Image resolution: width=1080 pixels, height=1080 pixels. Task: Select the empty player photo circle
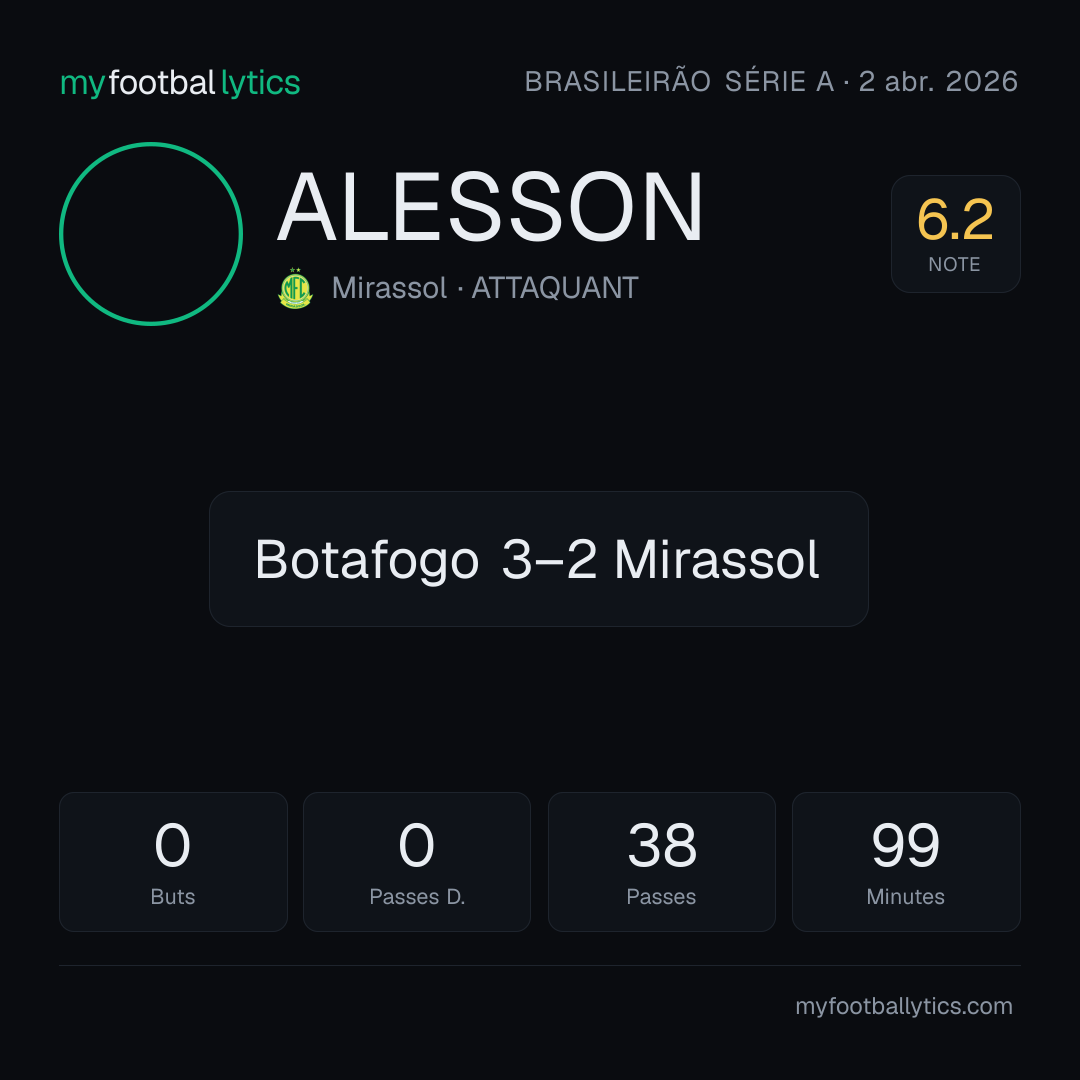tap(151, 233)
